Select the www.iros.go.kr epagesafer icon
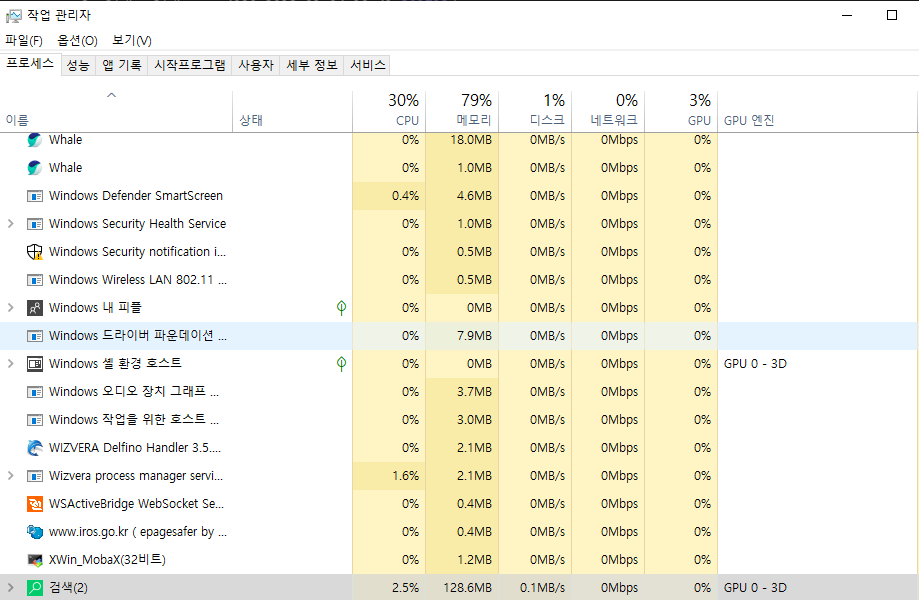Viewport: 919px width, 600px height. pyautogui.click(x=35, y=531)
